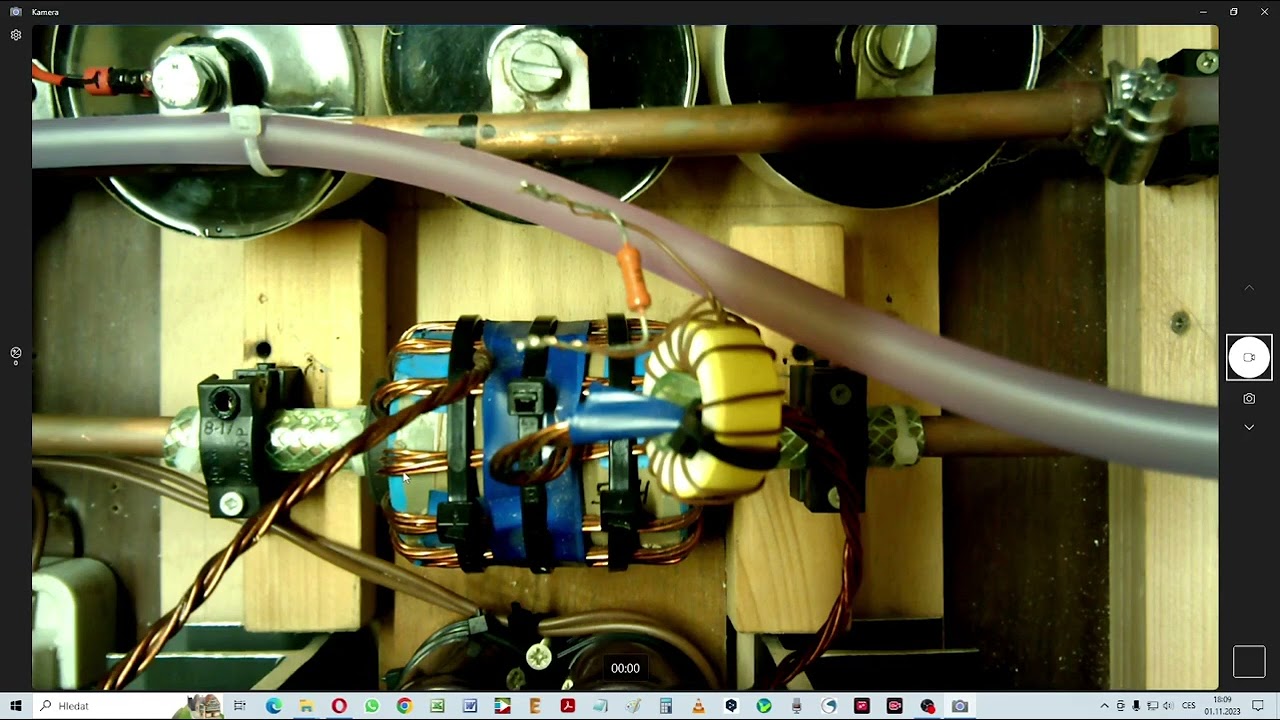
Task: Open File Explorer from the taskbar
Action: 306,706
